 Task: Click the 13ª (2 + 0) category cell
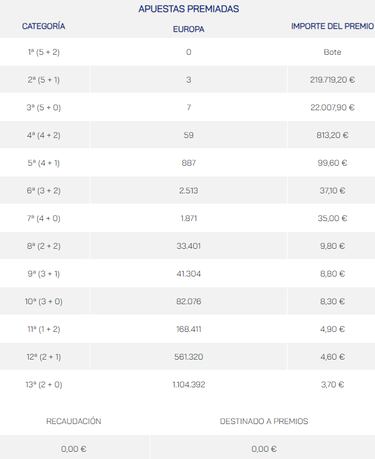tap(44, 384)
